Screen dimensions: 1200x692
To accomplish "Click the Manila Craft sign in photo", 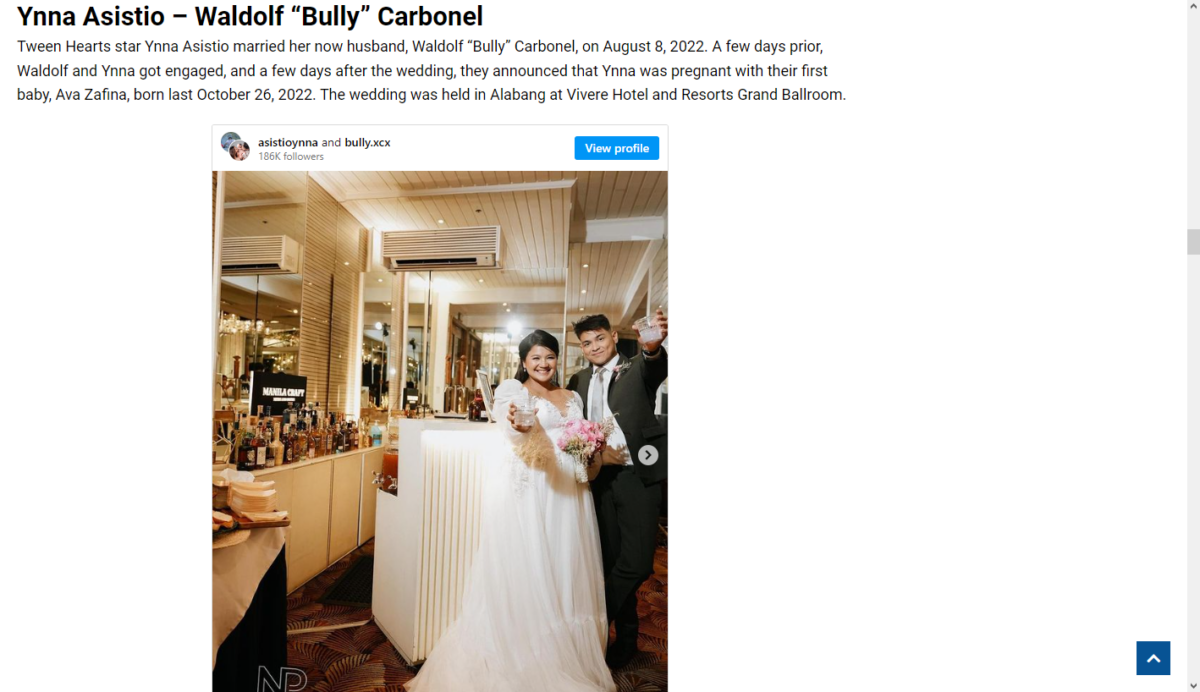I will coord(278,393).
